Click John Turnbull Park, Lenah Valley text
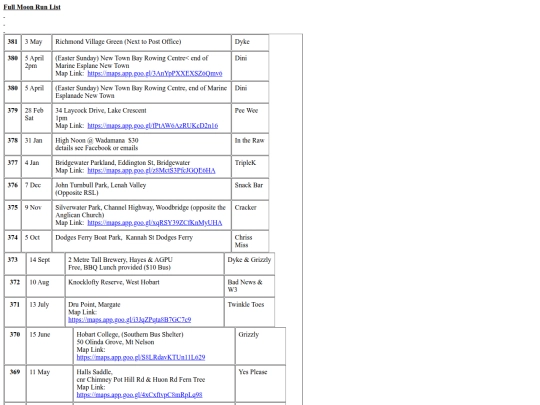The width and height of the screenshot is (540, 405). click(x=101, y=185)
